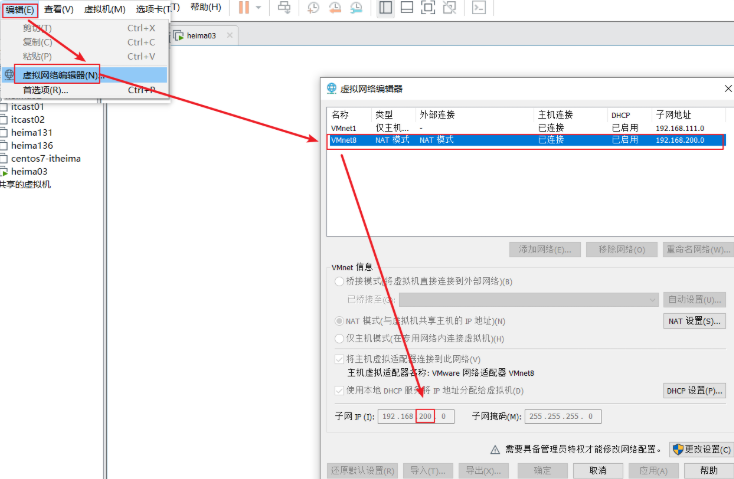This screenshot has height=479, width=734.
Task: Take a snapshot with the clock-plus icon
Action: 313,7
